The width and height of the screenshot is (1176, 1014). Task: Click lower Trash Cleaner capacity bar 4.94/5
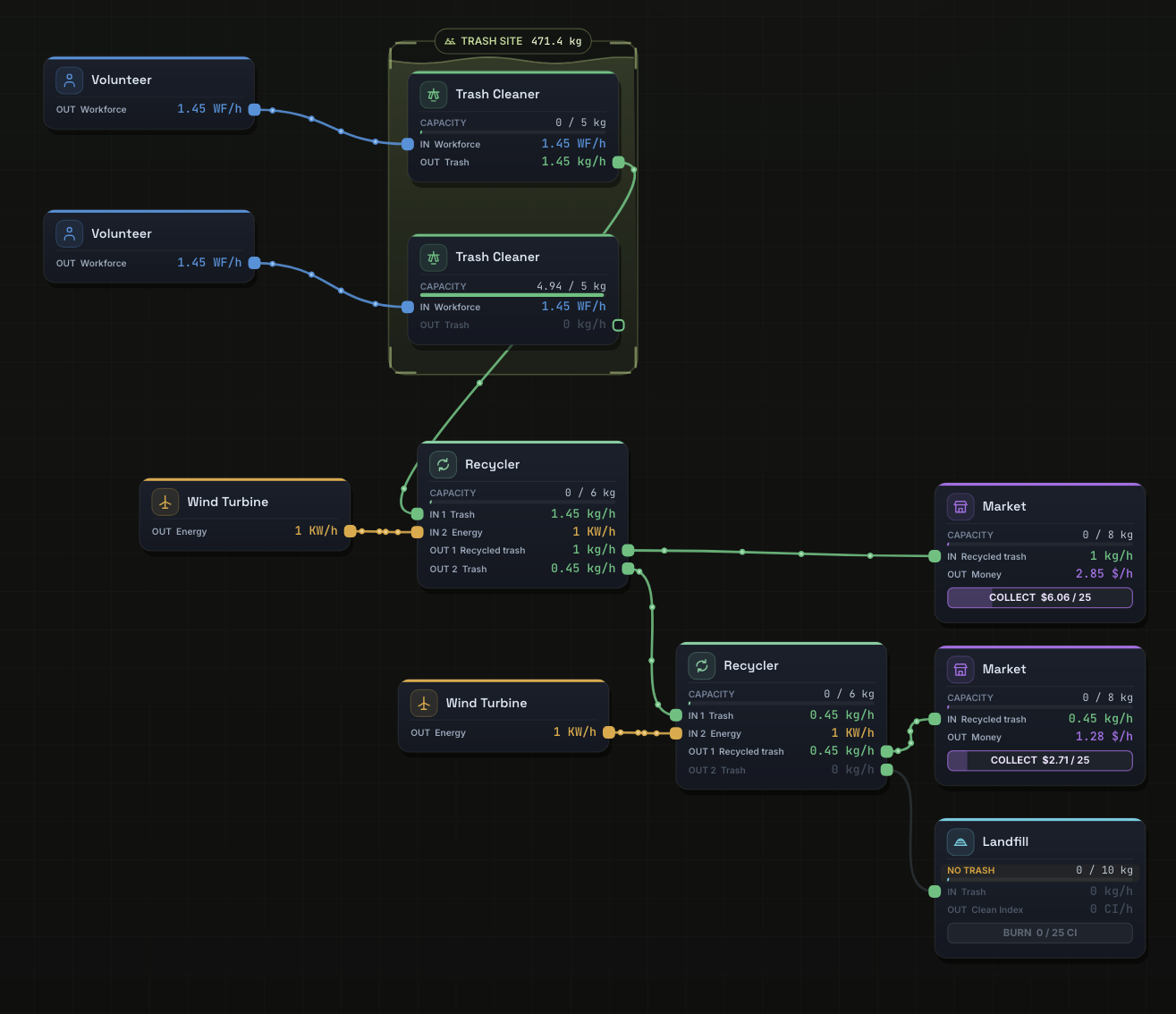[x=513, y=295]
